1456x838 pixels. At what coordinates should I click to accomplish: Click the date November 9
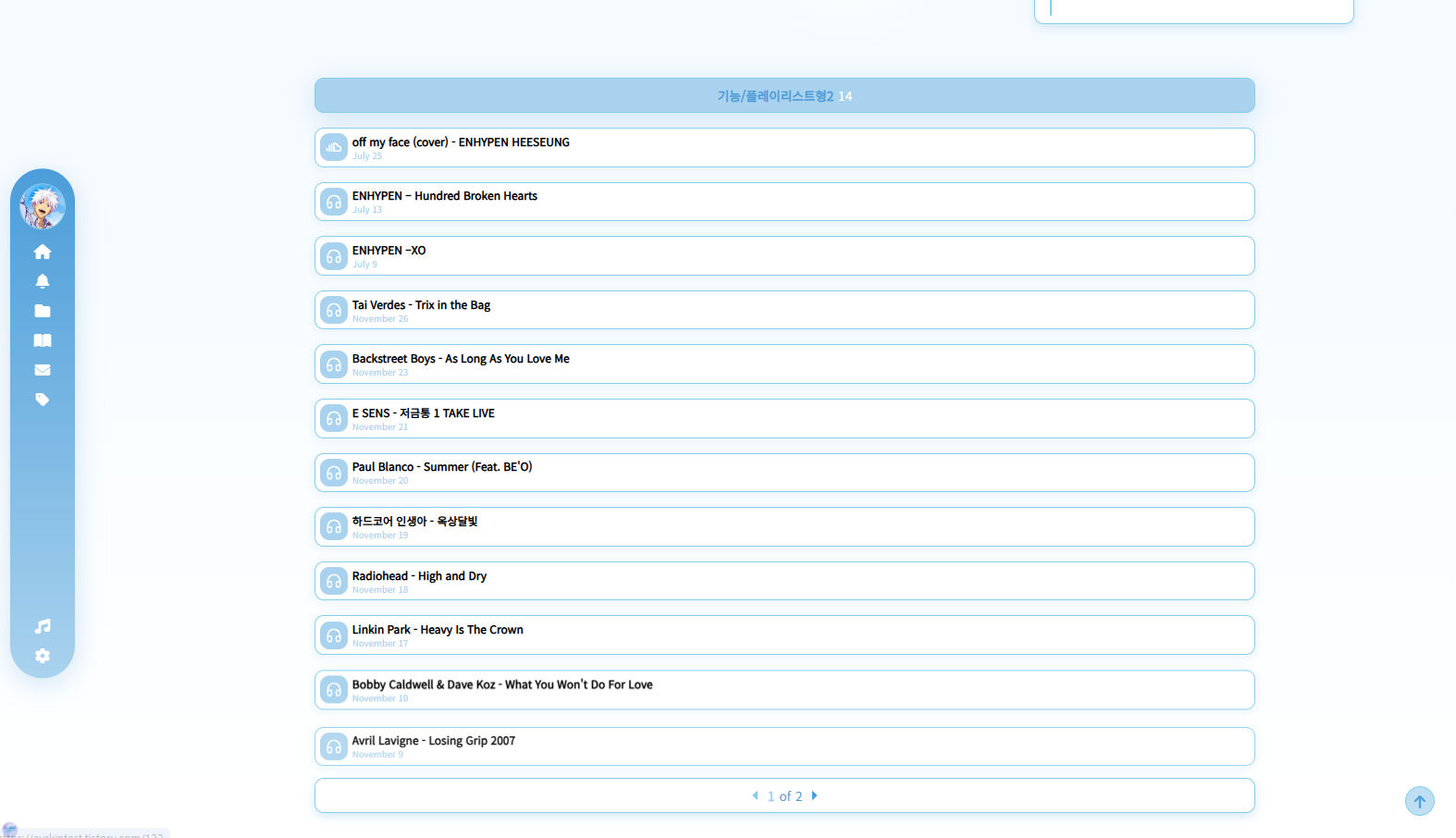377,755
